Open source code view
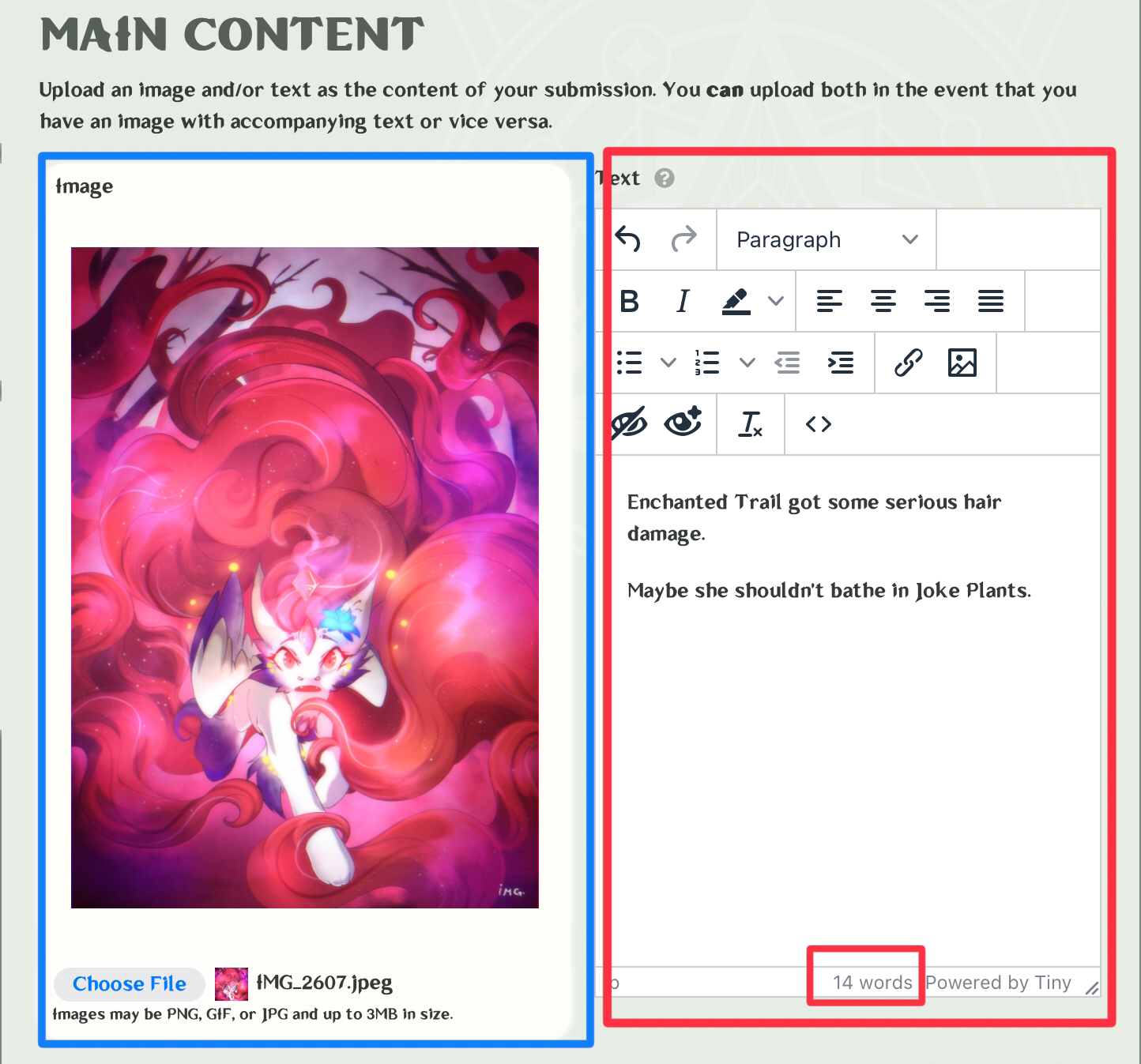This screenshot has height=1064, width=1141. (818, 424)
